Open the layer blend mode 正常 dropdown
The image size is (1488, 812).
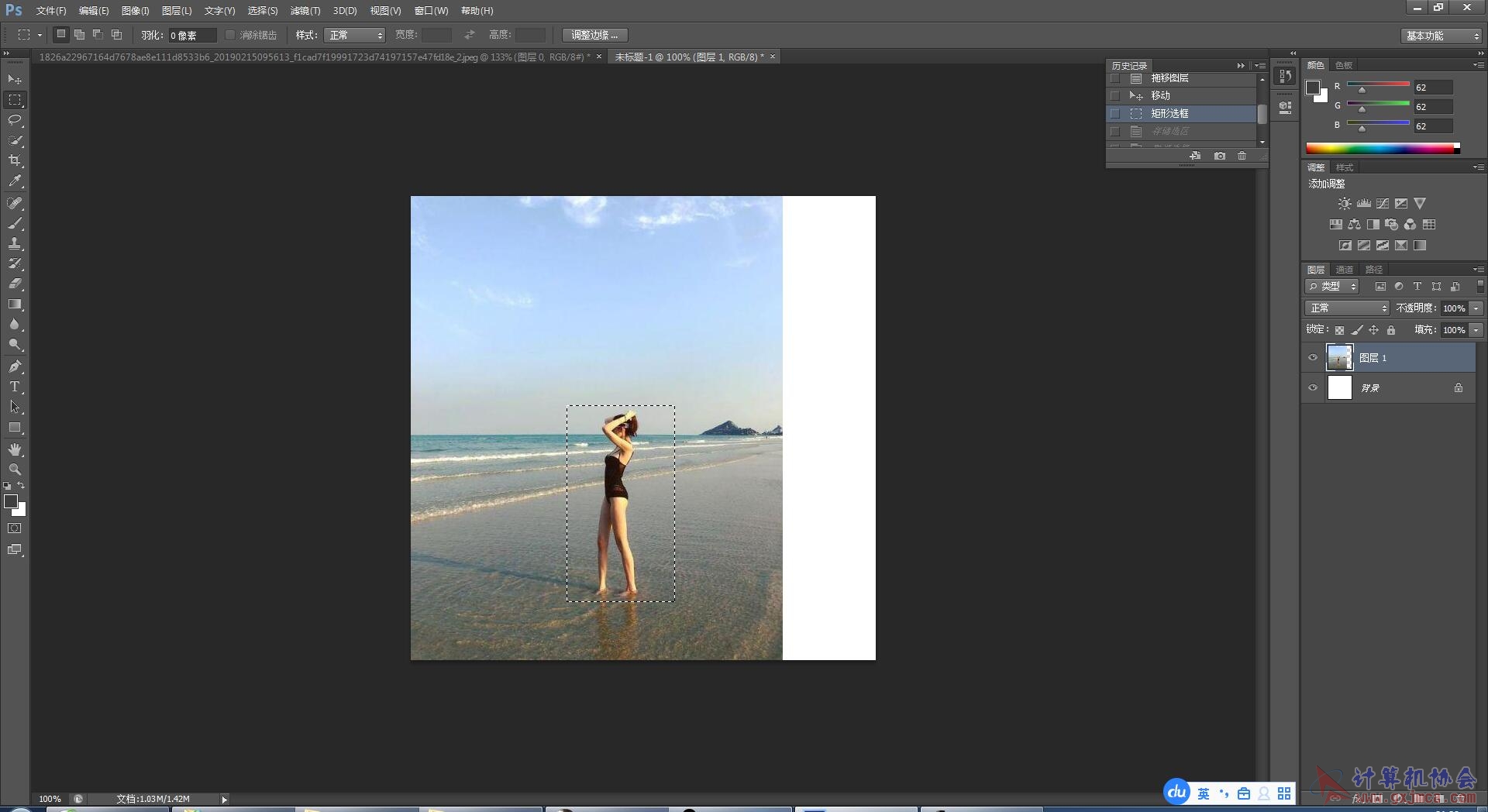(x=1347, y=308)
